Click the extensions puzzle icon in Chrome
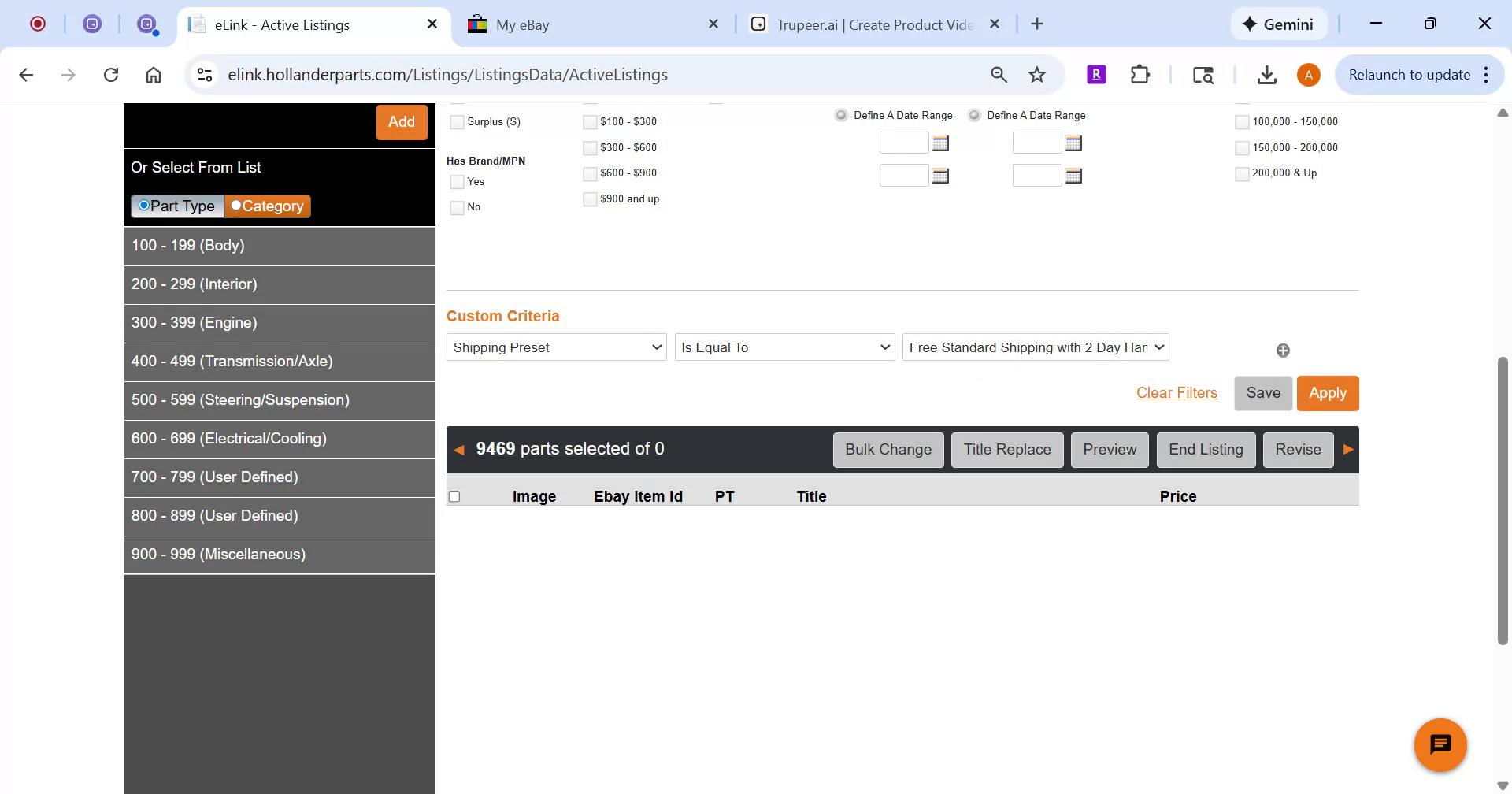1512x794 pixels. (x=1140, y=74)
